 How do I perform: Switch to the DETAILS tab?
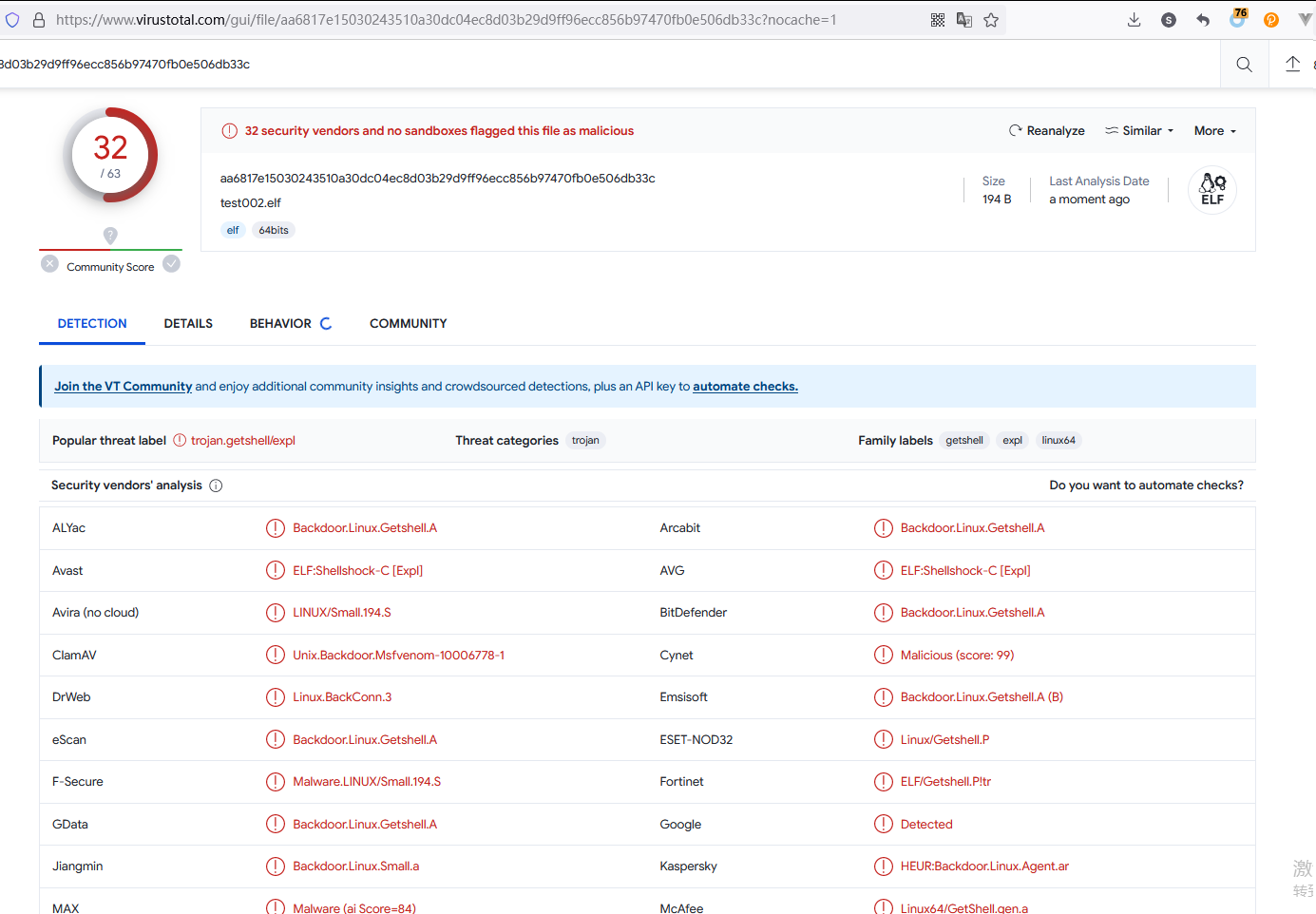click(x=188, y=324)
